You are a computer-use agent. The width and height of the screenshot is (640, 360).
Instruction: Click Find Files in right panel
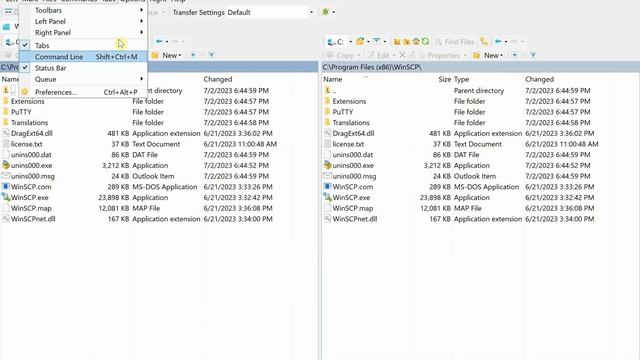click(x=455, y=42)
